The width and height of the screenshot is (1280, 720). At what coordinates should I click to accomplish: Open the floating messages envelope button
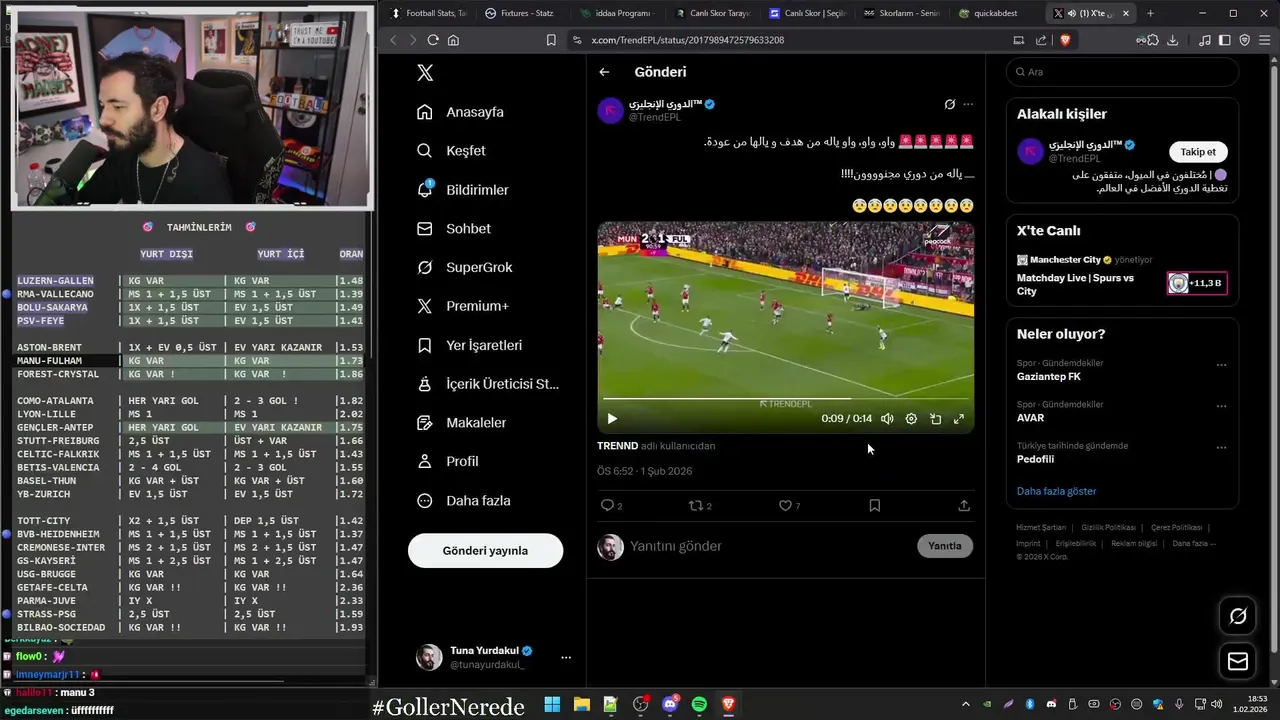[x=1238, y=662]
